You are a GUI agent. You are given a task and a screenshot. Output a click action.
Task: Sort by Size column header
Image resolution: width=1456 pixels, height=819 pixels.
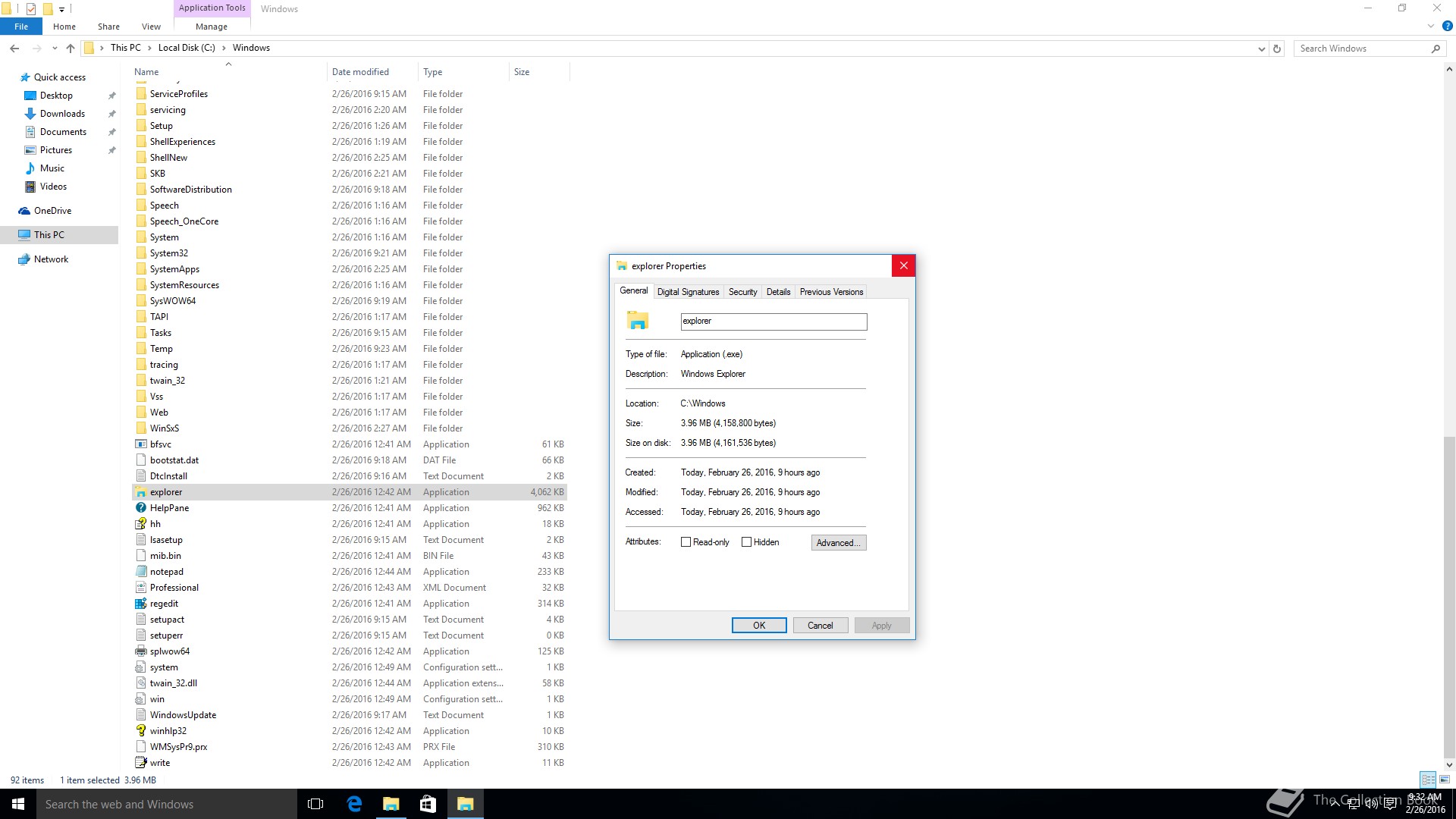pos(538,72)
